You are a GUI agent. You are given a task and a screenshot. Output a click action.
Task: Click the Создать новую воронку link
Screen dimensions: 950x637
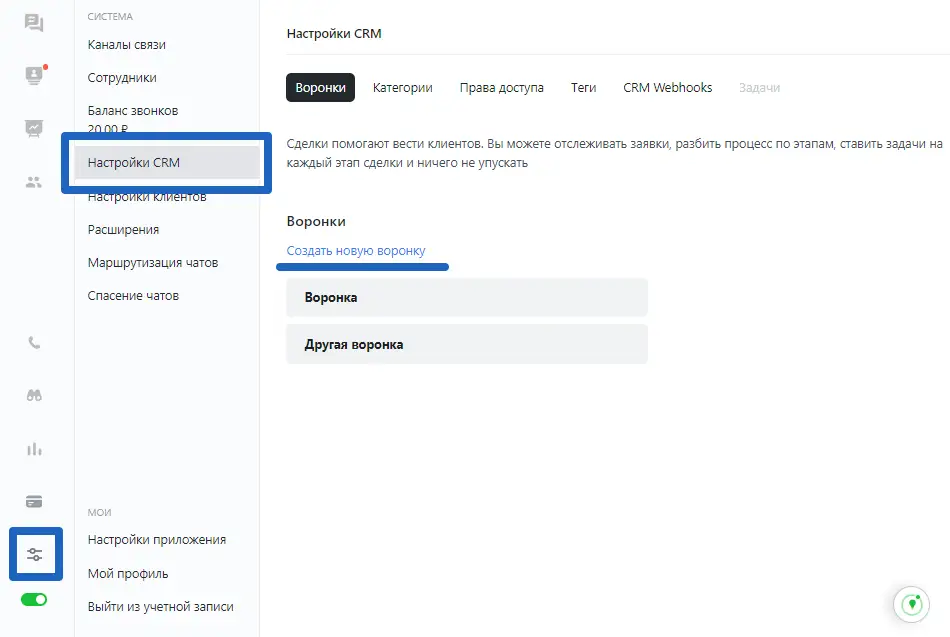pyautogui.click(x=355, y=251)
